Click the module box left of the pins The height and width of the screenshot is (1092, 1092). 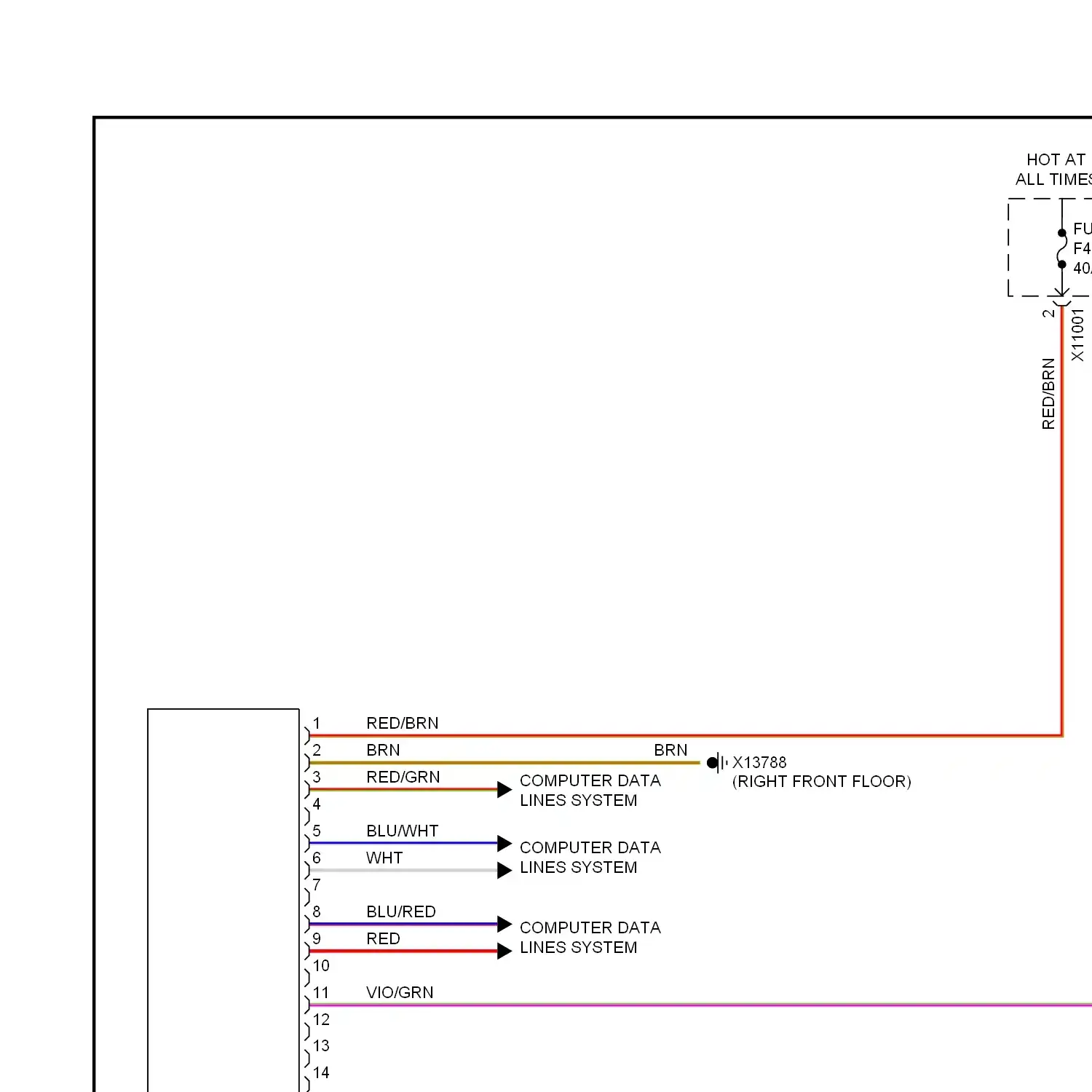tap(223, 900)
